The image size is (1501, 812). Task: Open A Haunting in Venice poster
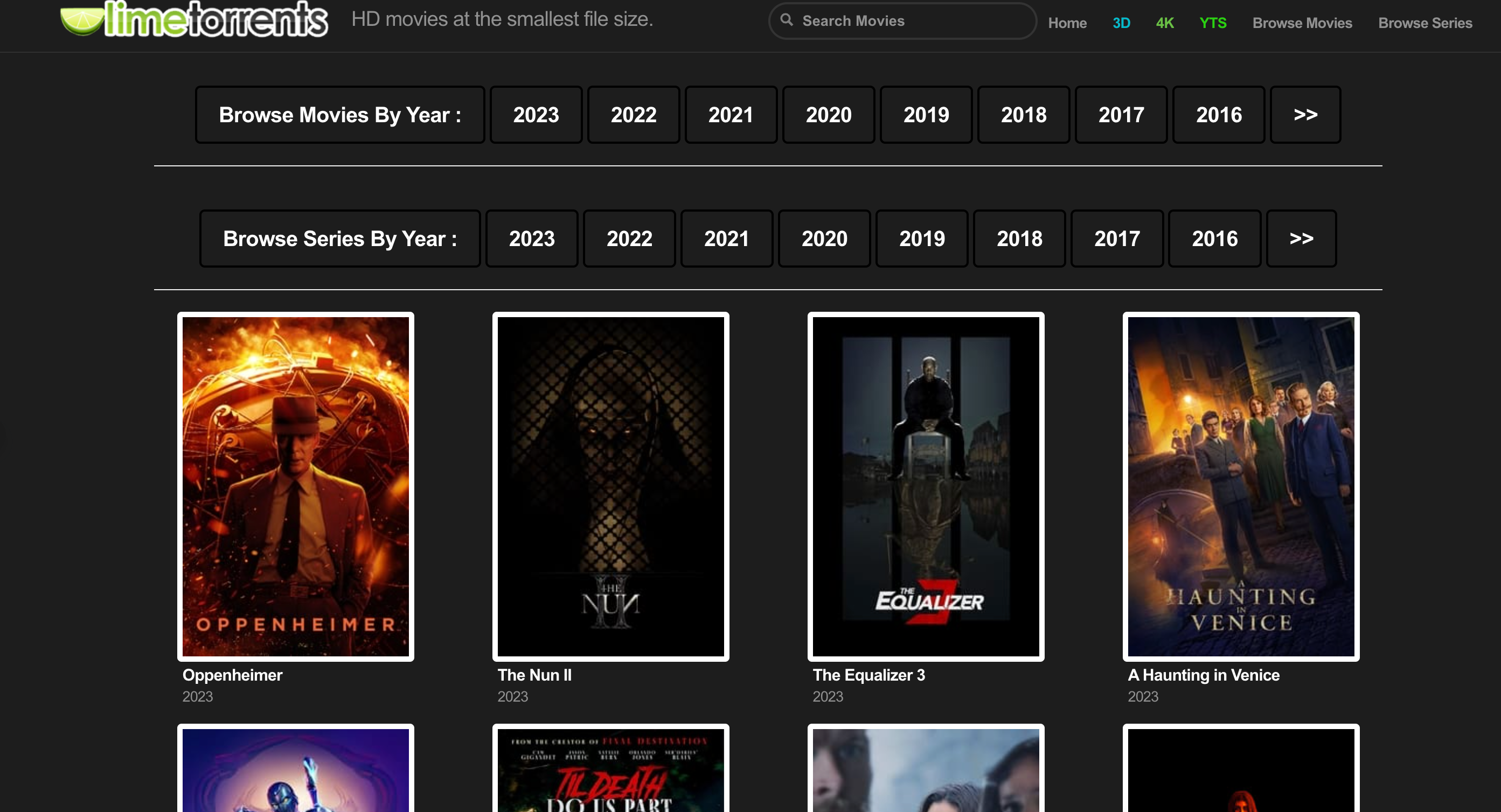[x=1241, y=486]
